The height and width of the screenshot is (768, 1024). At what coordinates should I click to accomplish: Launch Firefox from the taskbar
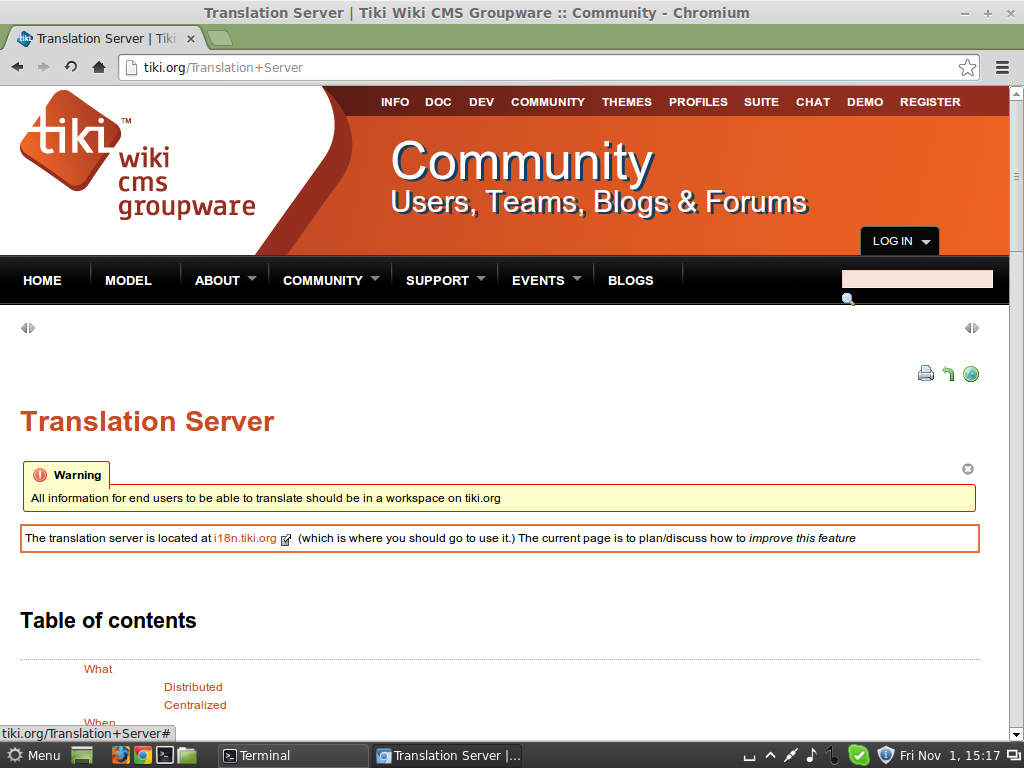(x=120, y=756)
